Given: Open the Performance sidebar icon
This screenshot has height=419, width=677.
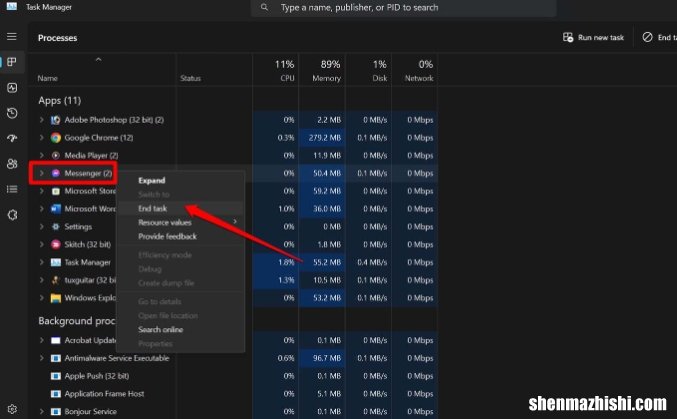Looking at the screenshot, I should [x=12, y=88].
